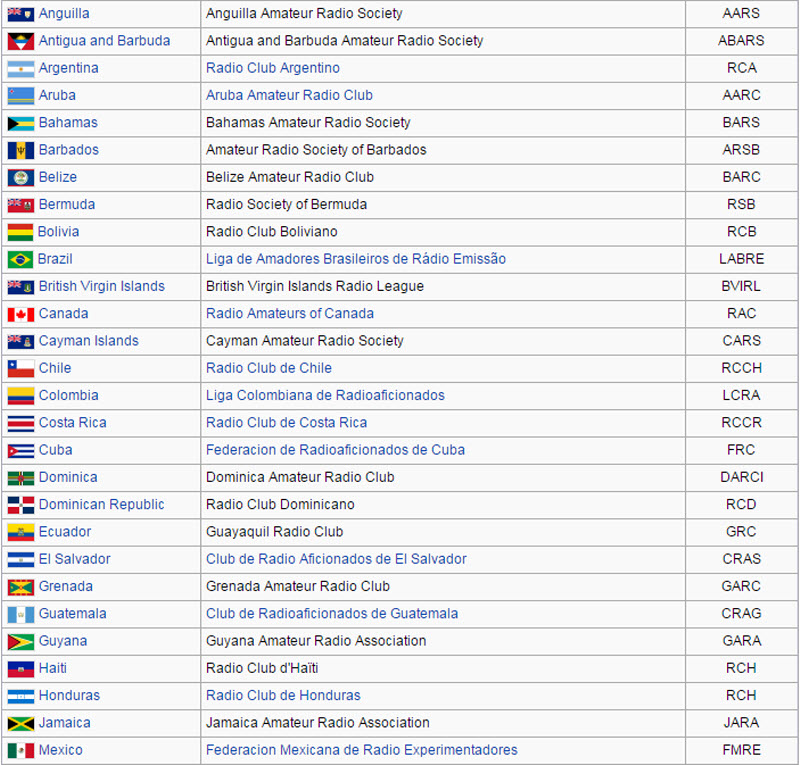800x765 pixels.
Task: Follow the Ecuador country link
Action: (65, 532)
